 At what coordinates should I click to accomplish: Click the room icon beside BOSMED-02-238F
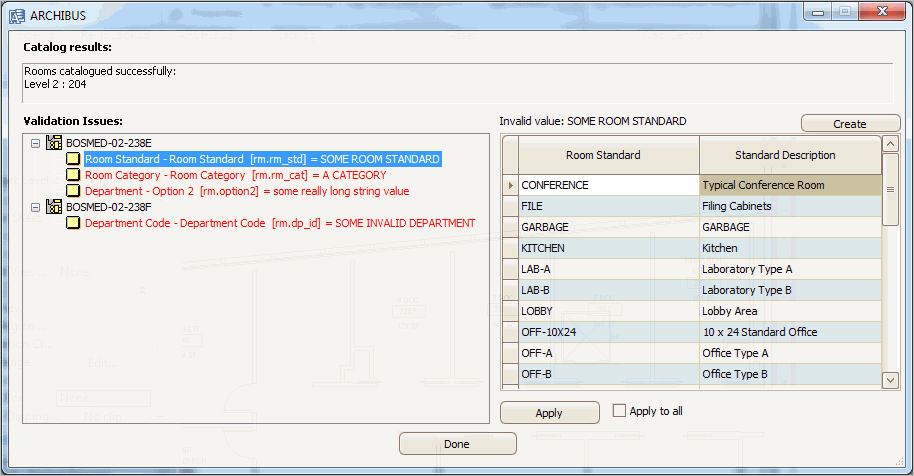point(54,207)
